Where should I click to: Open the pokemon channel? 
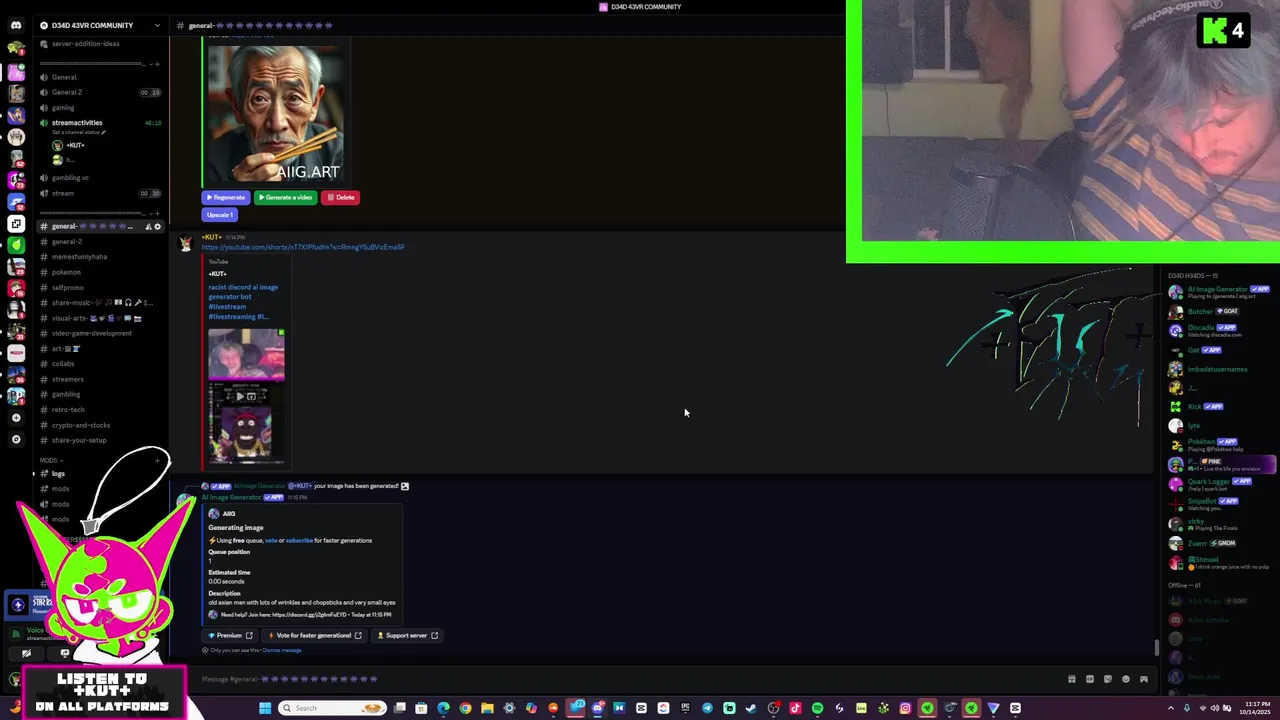click(x=66, y=272)
